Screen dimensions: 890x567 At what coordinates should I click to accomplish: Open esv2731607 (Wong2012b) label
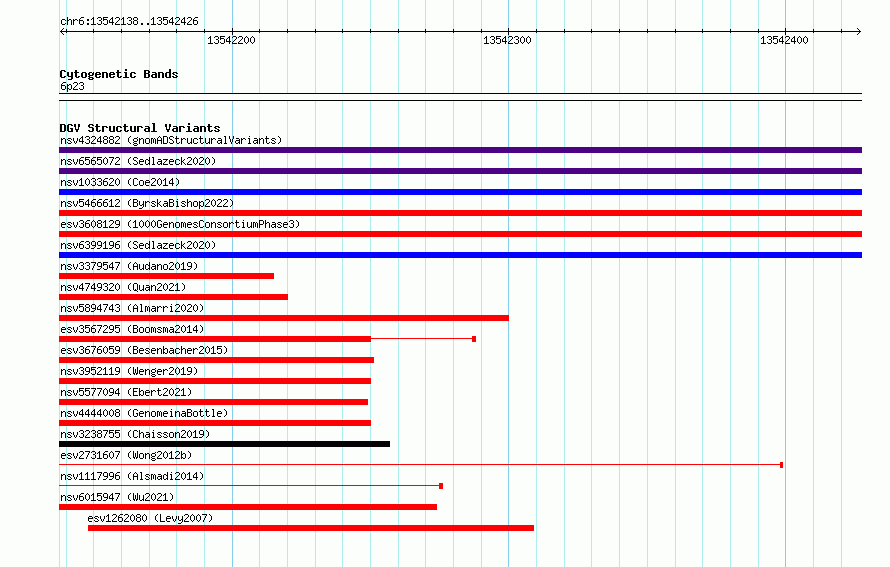pos(126,455)
